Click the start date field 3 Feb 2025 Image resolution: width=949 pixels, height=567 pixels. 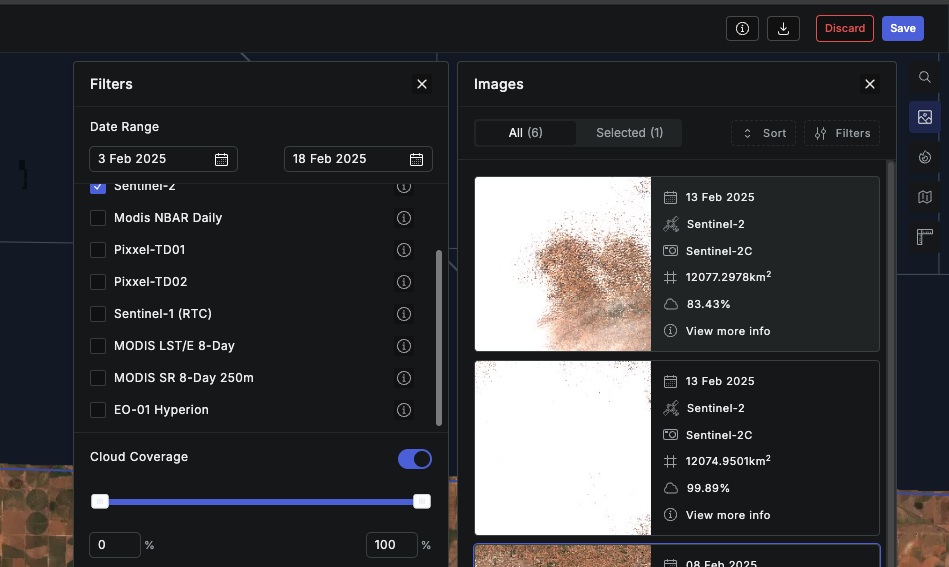(x=163, y=159)
